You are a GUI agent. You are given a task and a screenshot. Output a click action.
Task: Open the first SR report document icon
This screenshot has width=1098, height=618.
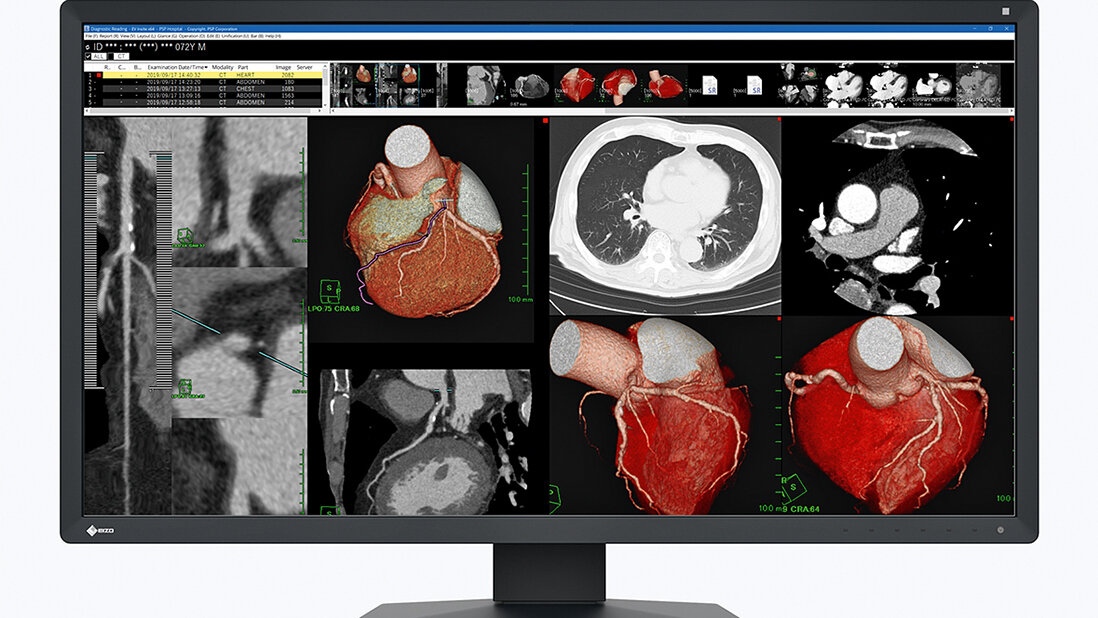pos(709,87)
